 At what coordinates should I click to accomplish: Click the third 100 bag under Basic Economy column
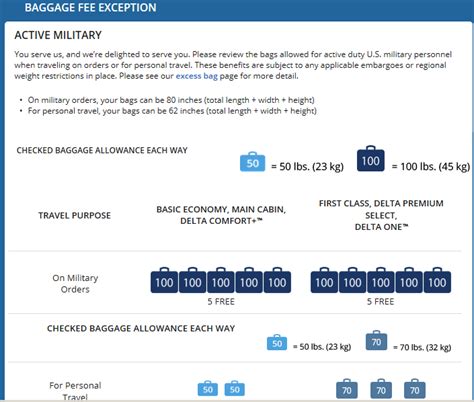221,280
